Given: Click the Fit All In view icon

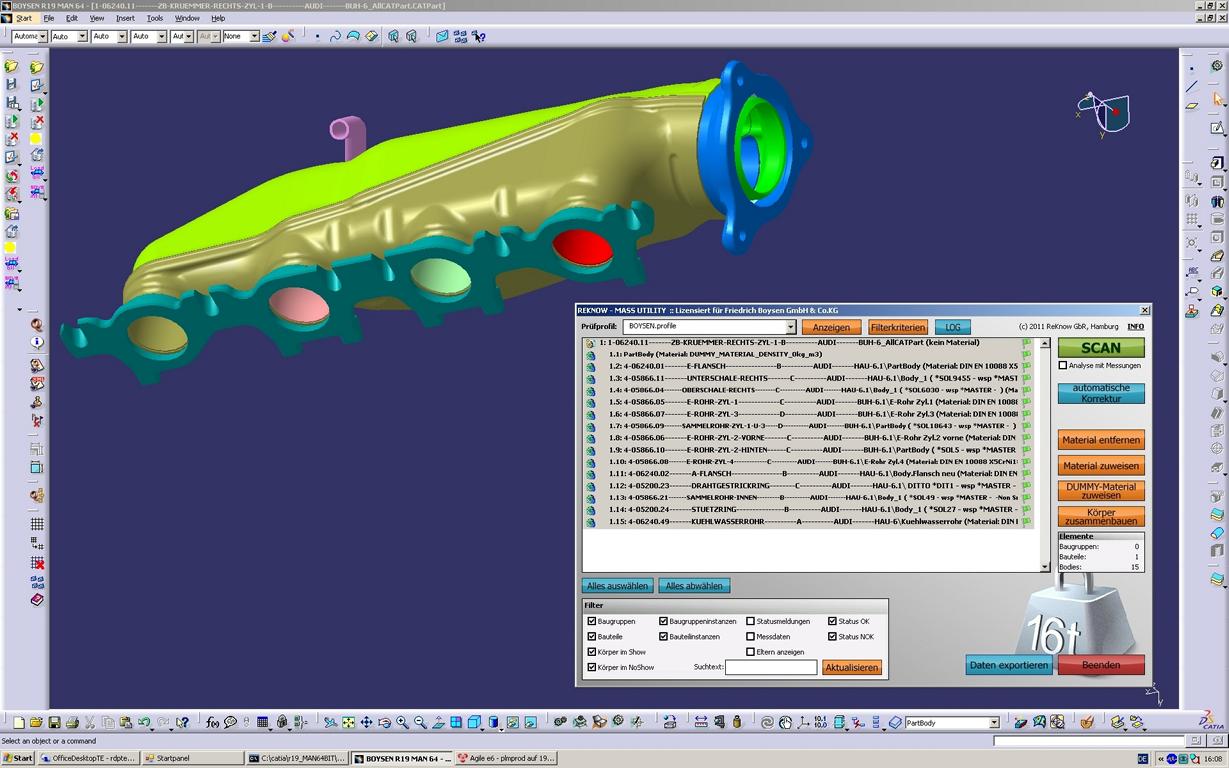Looking at the screenshot, I should click(x=348, y=722).
